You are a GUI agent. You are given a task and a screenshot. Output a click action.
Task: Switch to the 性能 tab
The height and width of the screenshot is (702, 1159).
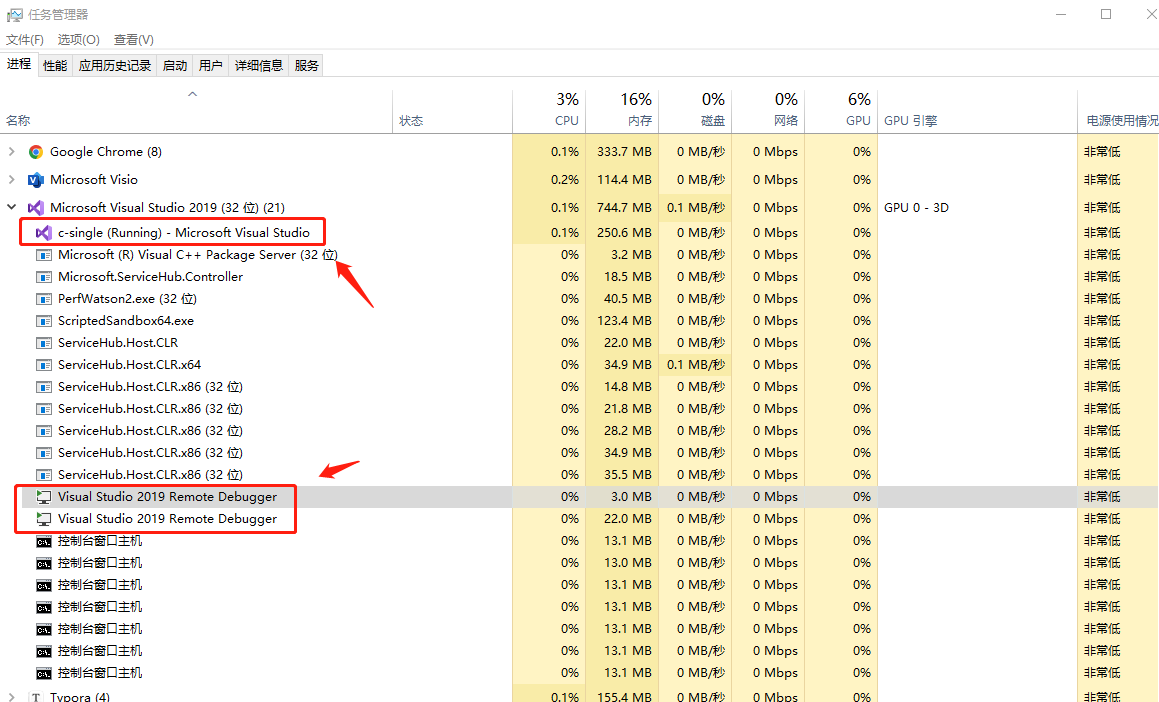(x=55, y=66)
